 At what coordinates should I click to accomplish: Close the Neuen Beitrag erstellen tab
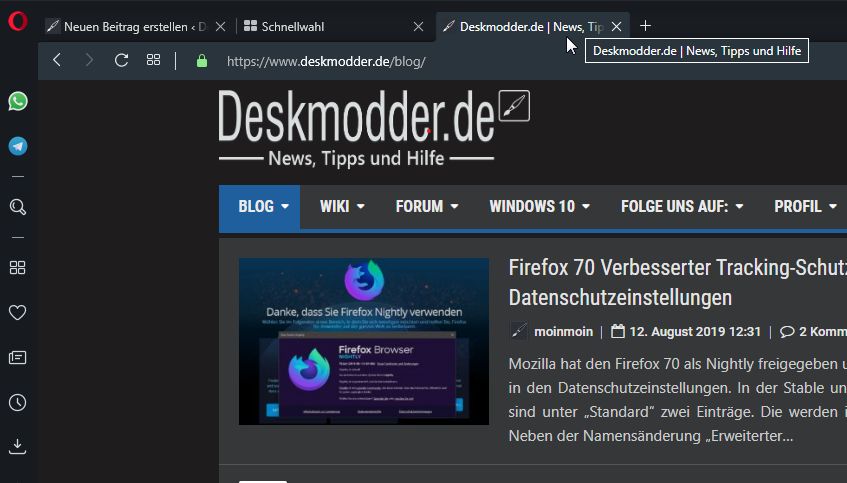pos(220,26)
